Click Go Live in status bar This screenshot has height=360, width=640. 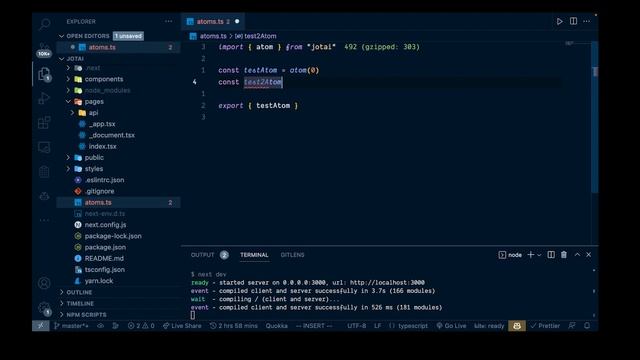tap(451, 326)
